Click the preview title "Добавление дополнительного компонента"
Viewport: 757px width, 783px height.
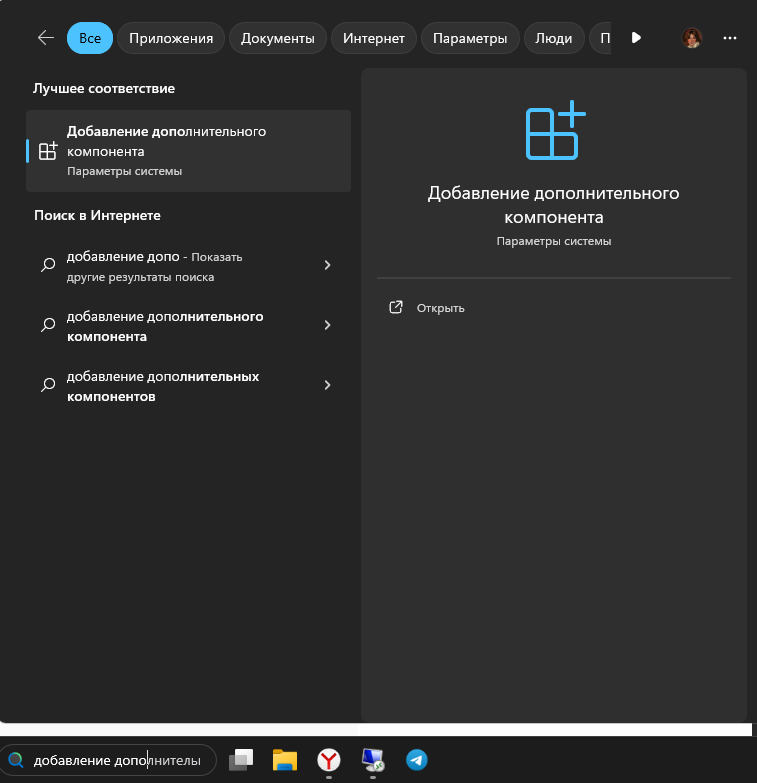(x=553, y=205)
